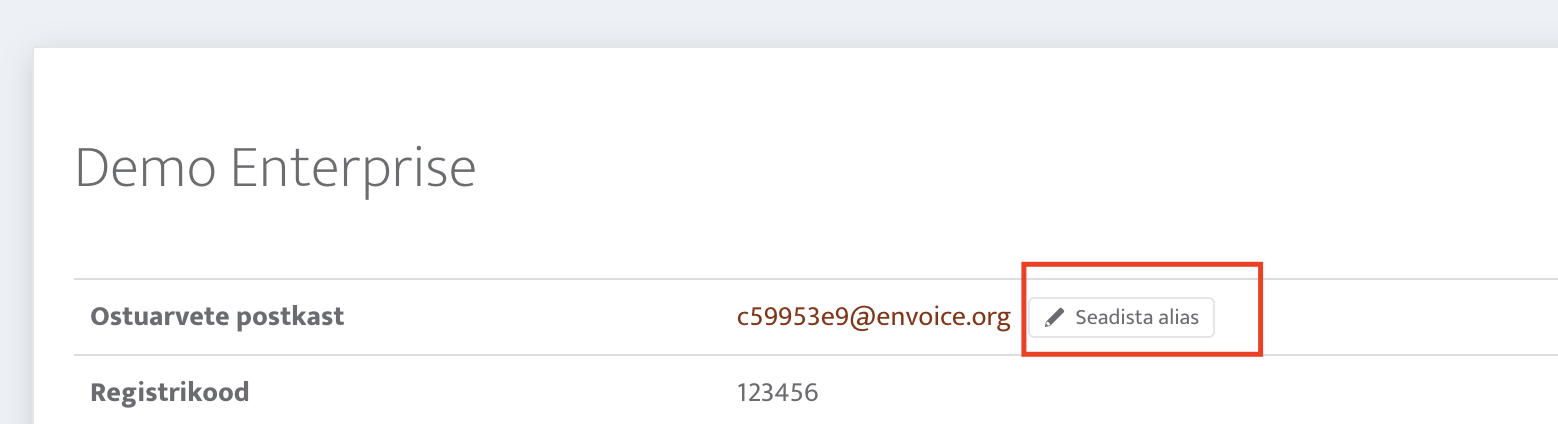Open the c59953e9@envoice.org email link
Viewport: 1558px width, 424px height.
(x=874, y=318)
